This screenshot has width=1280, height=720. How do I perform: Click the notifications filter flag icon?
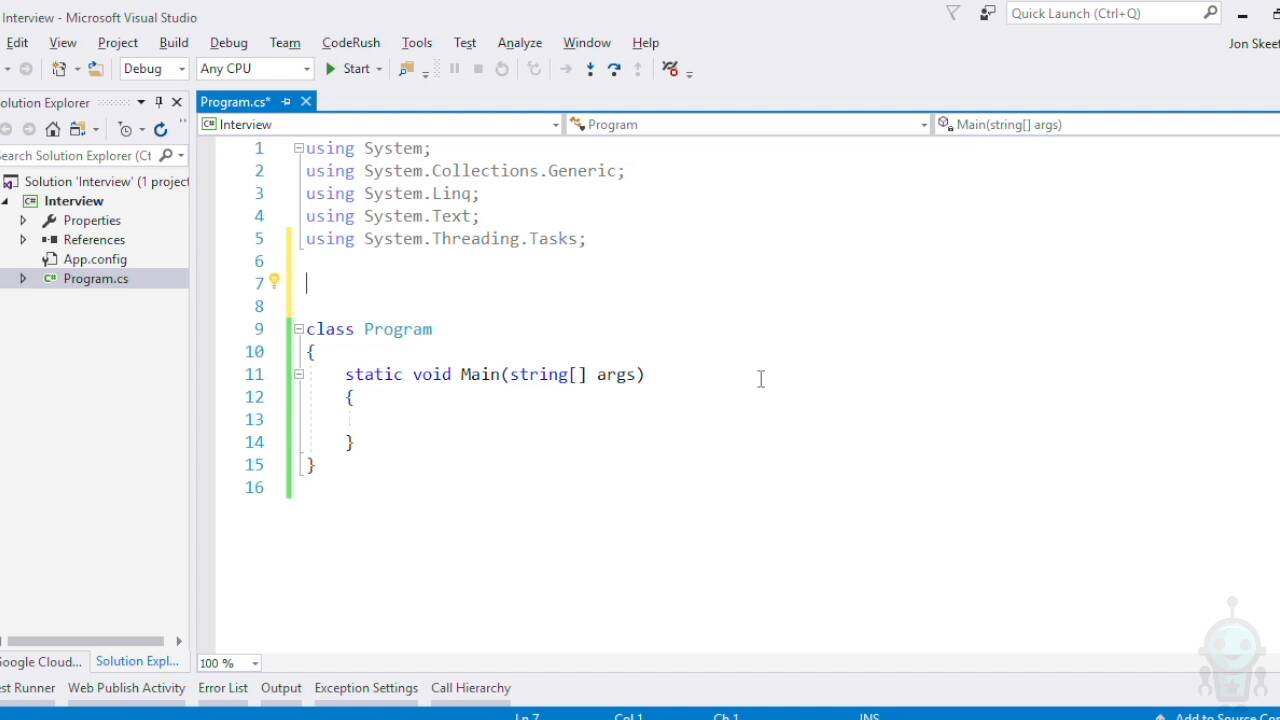[953, 13]
